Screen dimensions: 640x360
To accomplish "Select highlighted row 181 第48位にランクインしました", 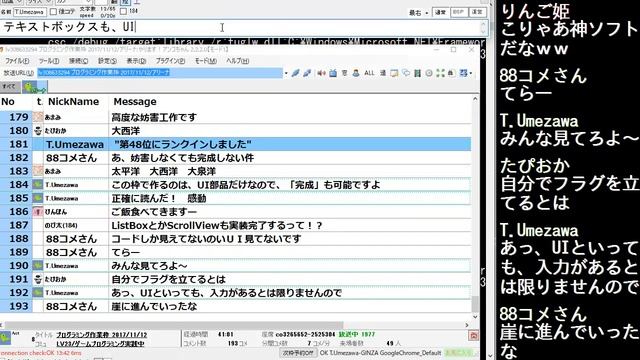I will tap(236, 144).
